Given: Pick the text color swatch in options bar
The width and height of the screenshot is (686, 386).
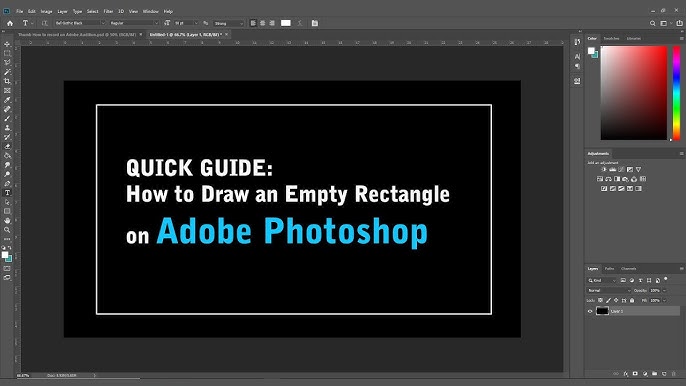Looking at the screenshot, I should coord(286,23).
